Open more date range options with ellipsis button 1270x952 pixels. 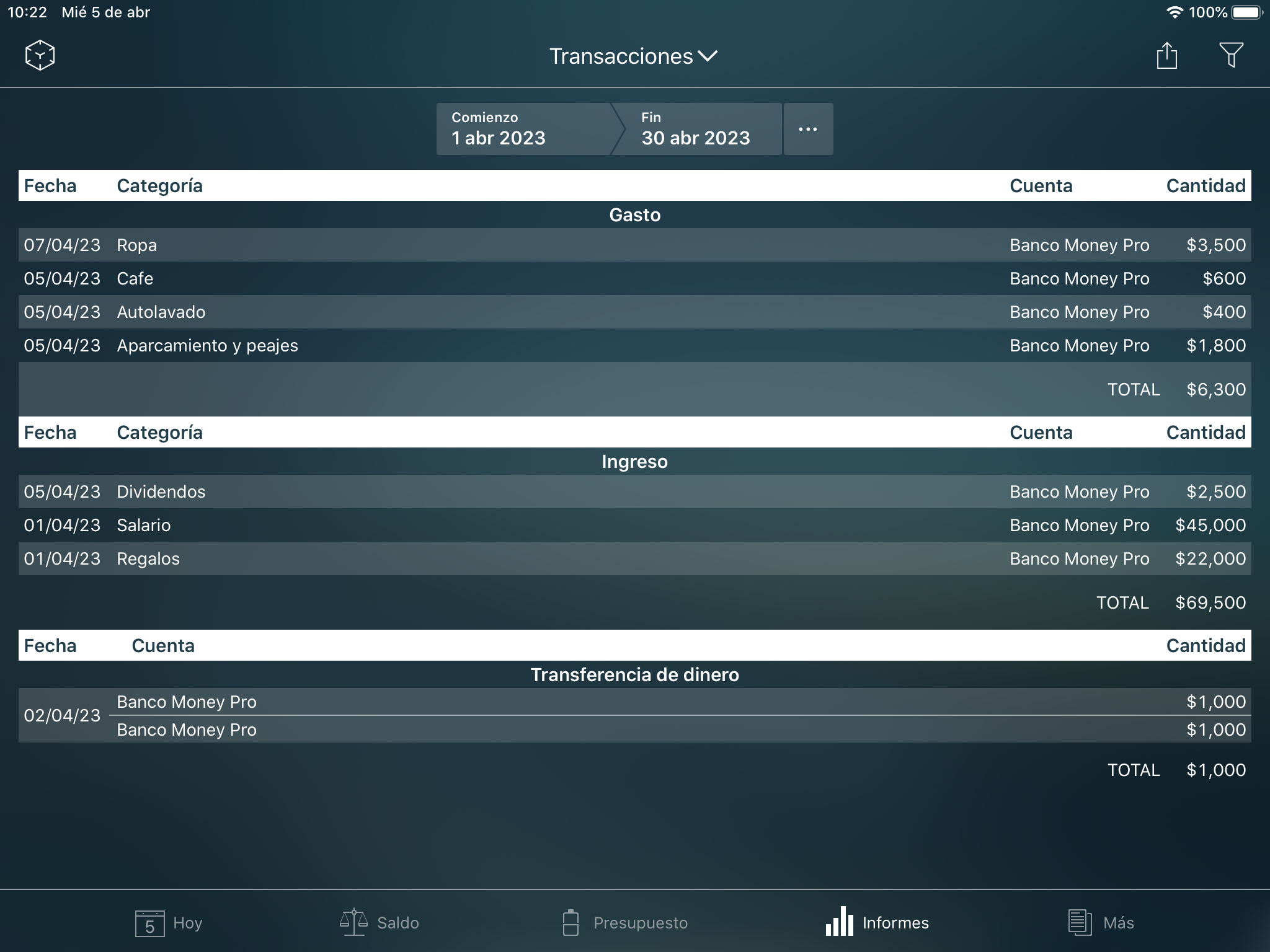[808, 129]
